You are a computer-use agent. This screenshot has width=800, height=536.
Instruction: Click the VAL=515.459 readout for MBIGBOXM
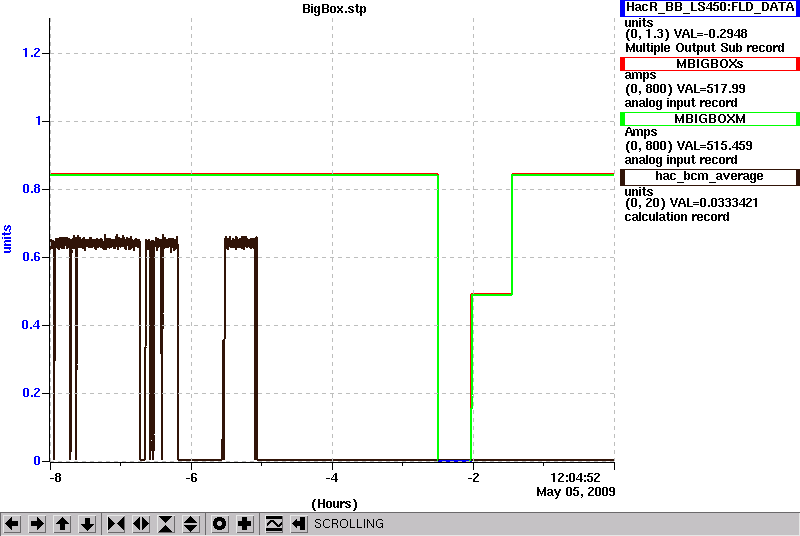coord(714,146)
